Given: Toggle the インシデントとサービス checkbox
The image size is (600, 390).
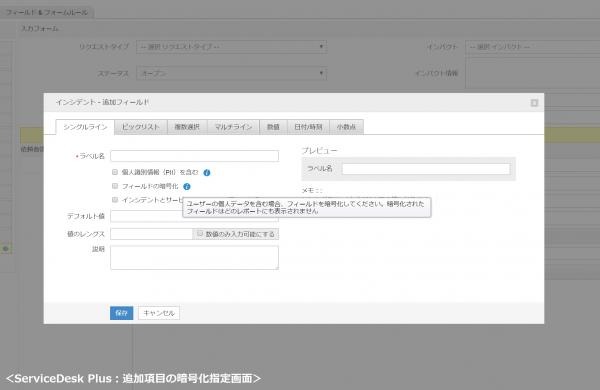Looking at the screenshot, I should pyautogui.click(x=115, y=199).
